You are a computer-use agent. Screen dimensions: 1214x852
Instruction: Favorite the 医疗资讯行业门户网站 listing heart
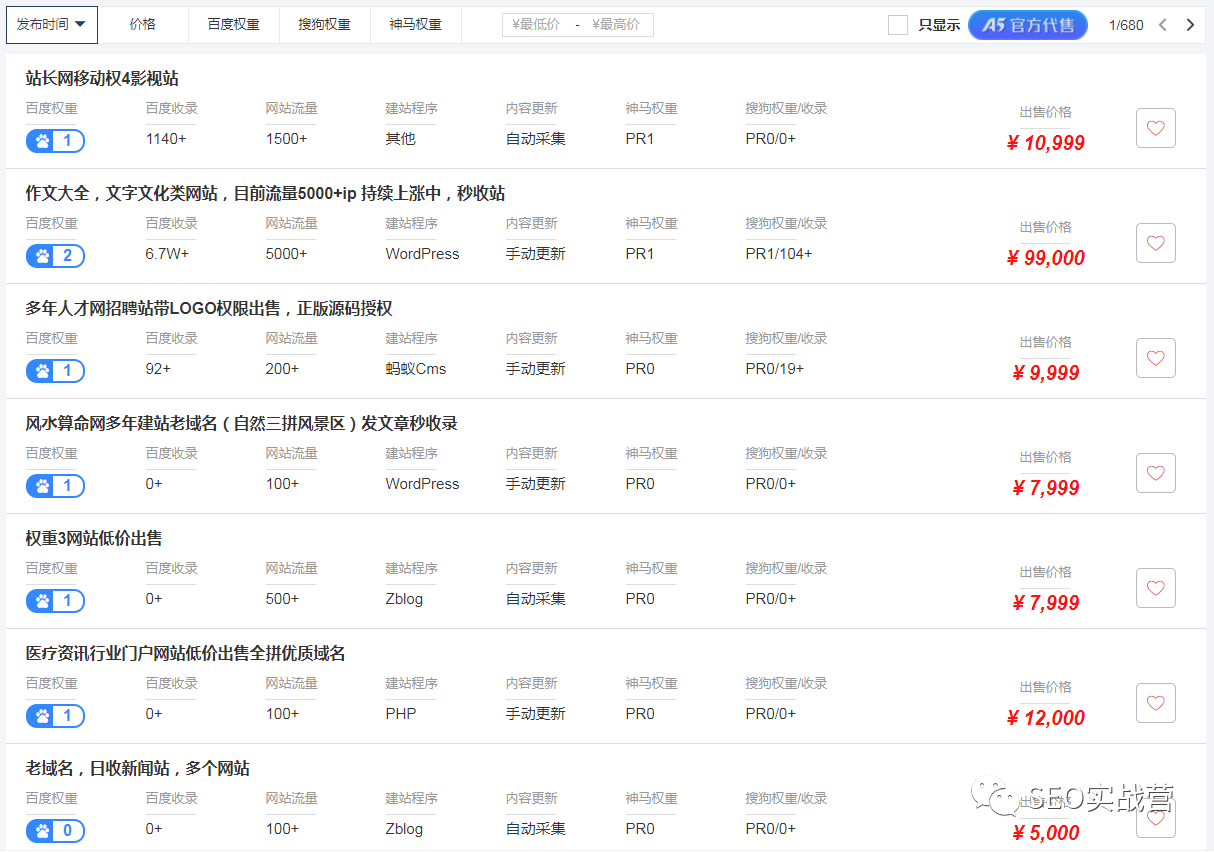(x=1156, y=703)
